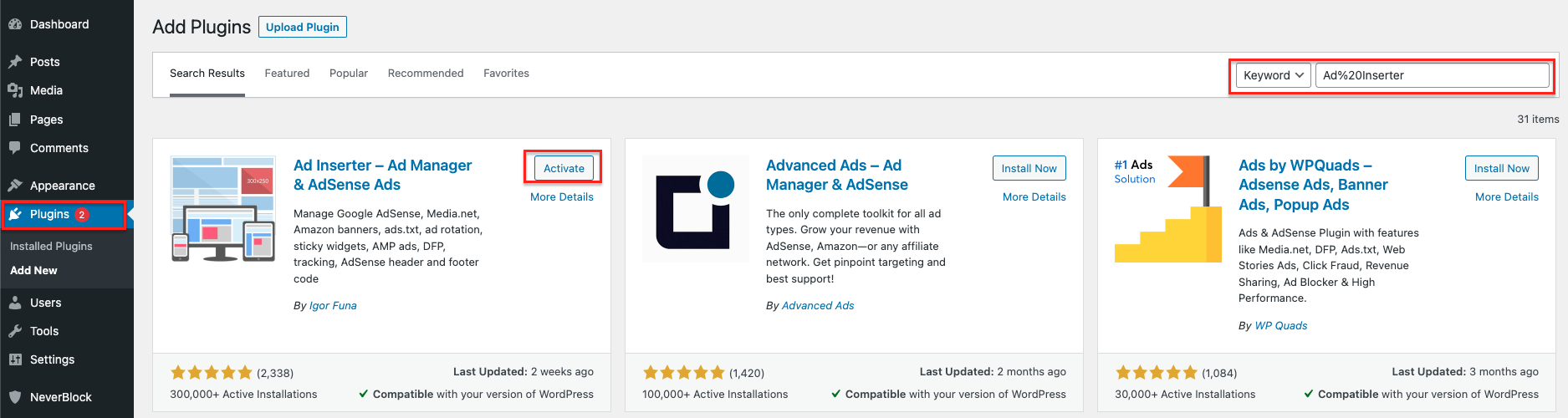Switch to the Favorites tab
The height and width of the screenshot is (418, 1568).
tap(506, 74)
